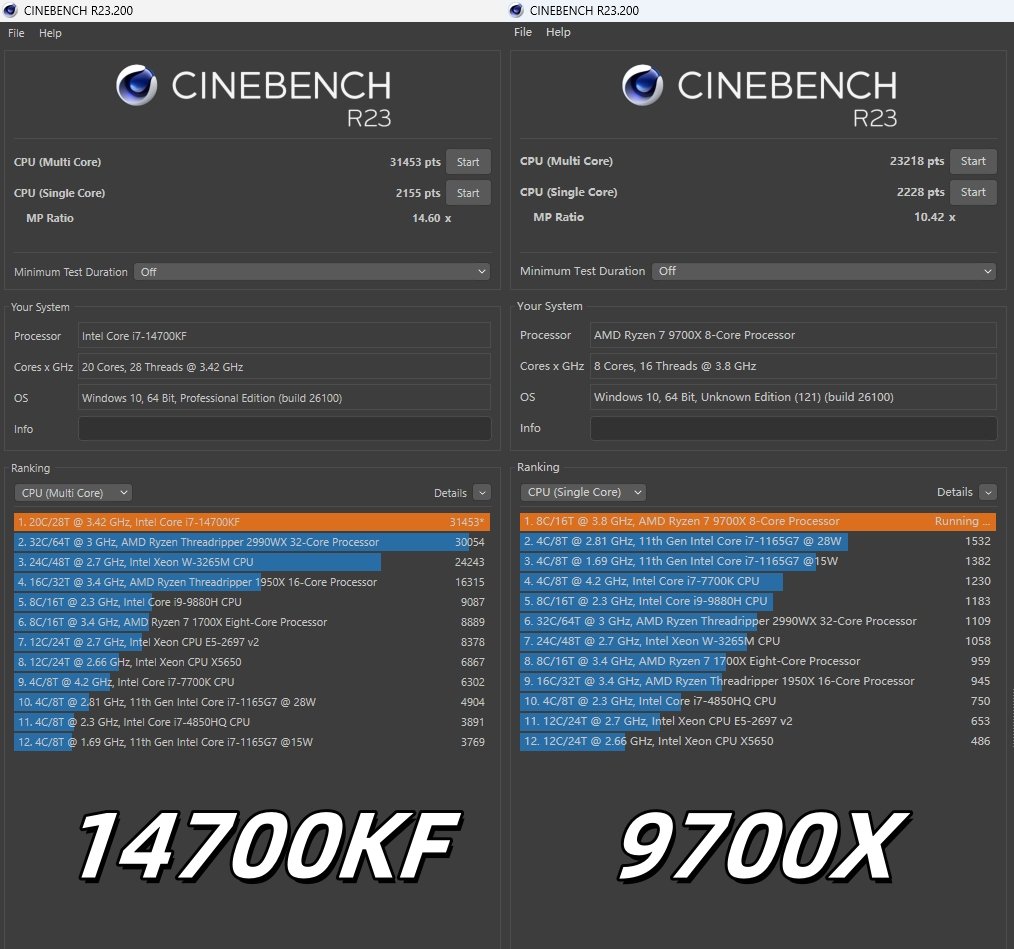Select i7-1165G7 @15W row scoring 1382
Viewport: 1014px width, 949px height.
pyautogui.click(x=758, y=562)
